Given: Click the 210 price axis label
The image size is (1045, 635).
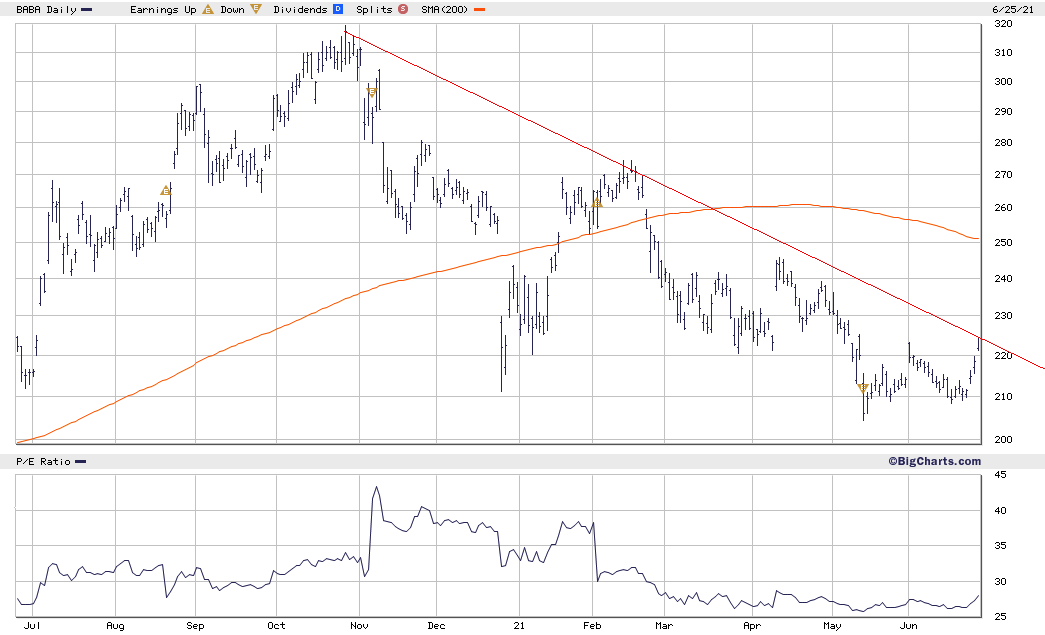Looking at the screenshot, I should tap(1003, 396).
